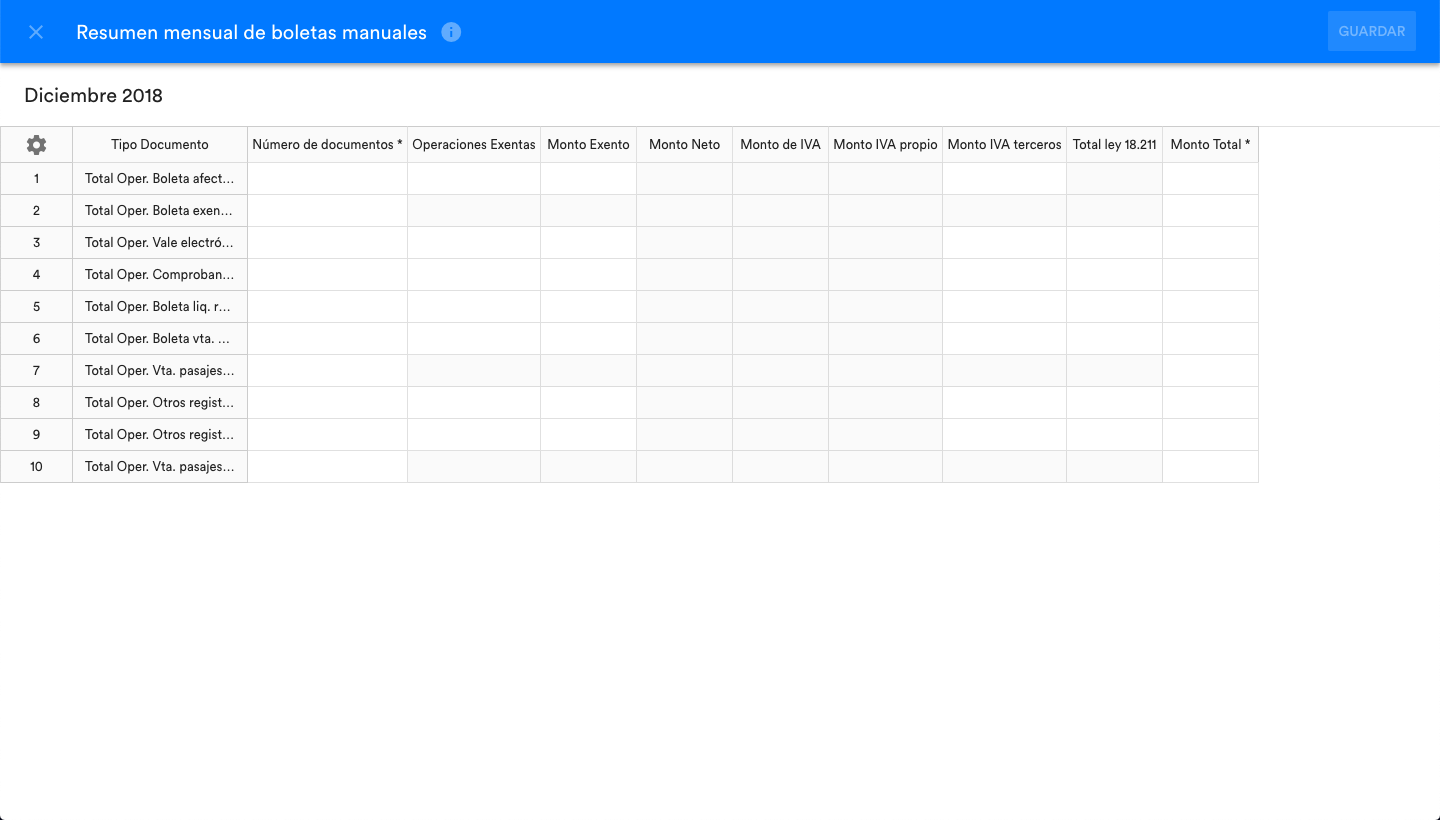The width and height of the screenshot is (1440, 820).
Task: Click Monto IVA terceros cell in row 5
Action: click(1004, 307)
